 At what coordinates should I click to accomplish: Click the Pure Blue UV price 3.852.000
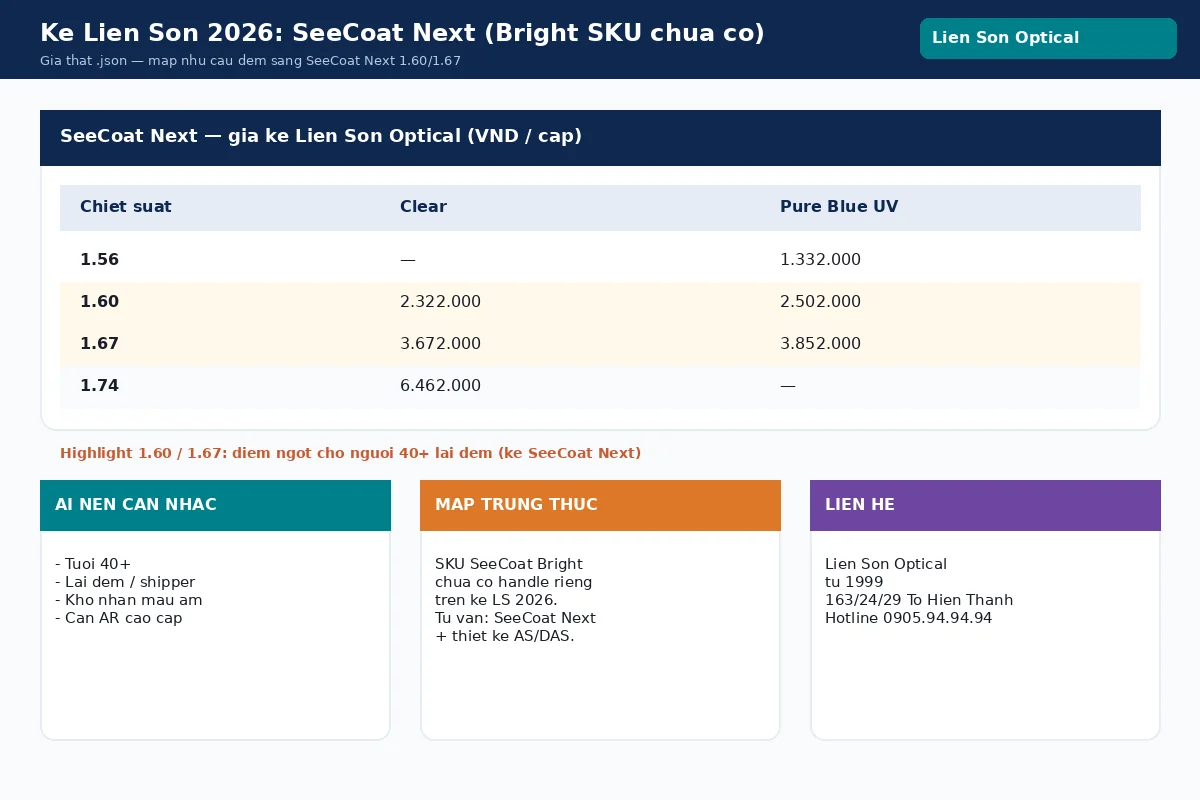pos(820,344)
